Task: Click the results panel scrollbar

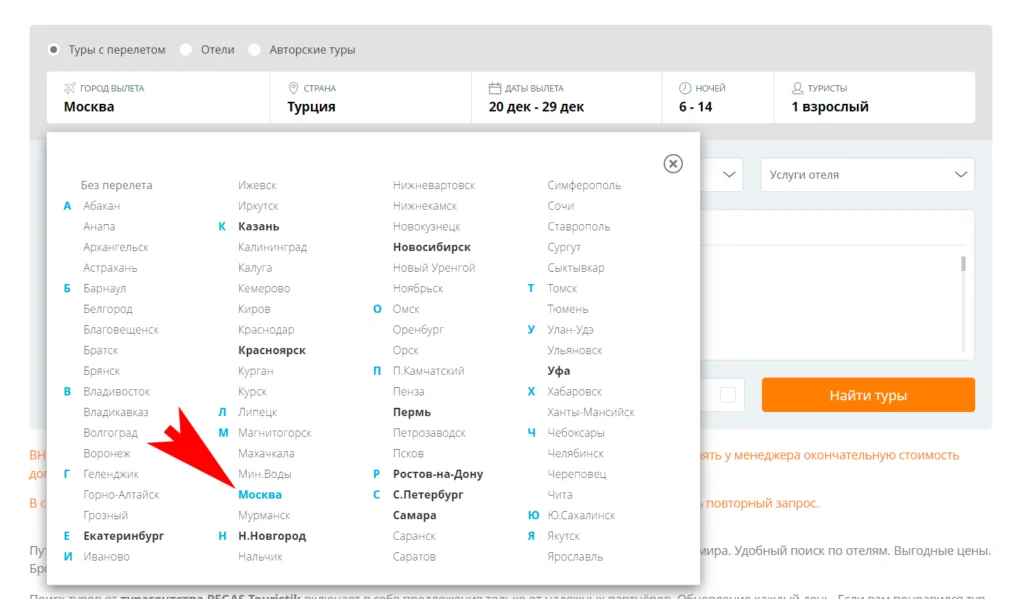Action: click(x=963, y=264)
